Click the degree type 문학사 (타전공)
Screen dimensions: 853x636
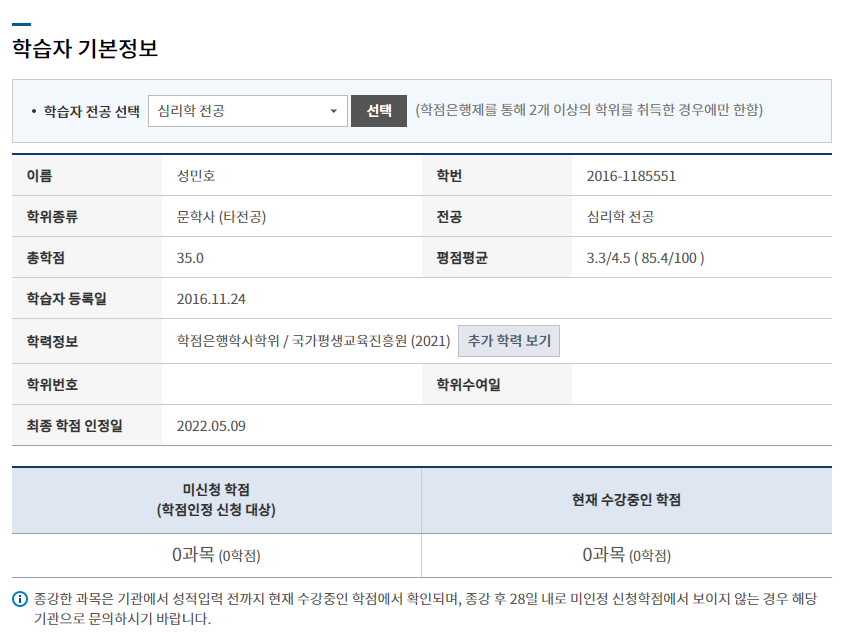click(221, 217)
